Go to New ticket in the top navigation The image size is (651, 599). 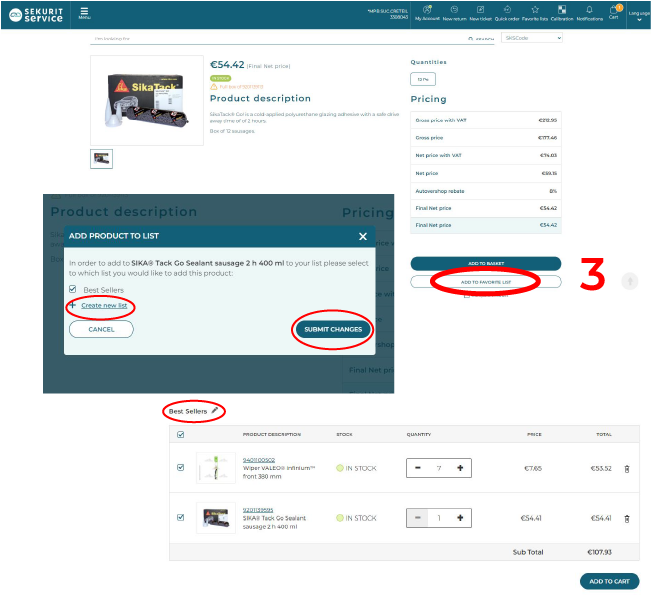coord(480,12)
